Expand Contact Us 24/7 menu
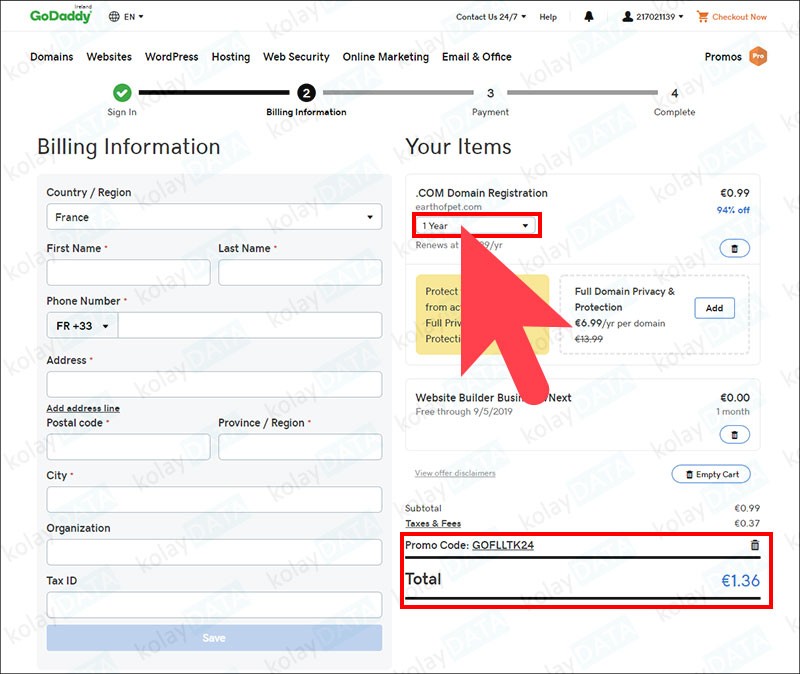The width and height of the screenshot is (800, 674). (491, 17)
